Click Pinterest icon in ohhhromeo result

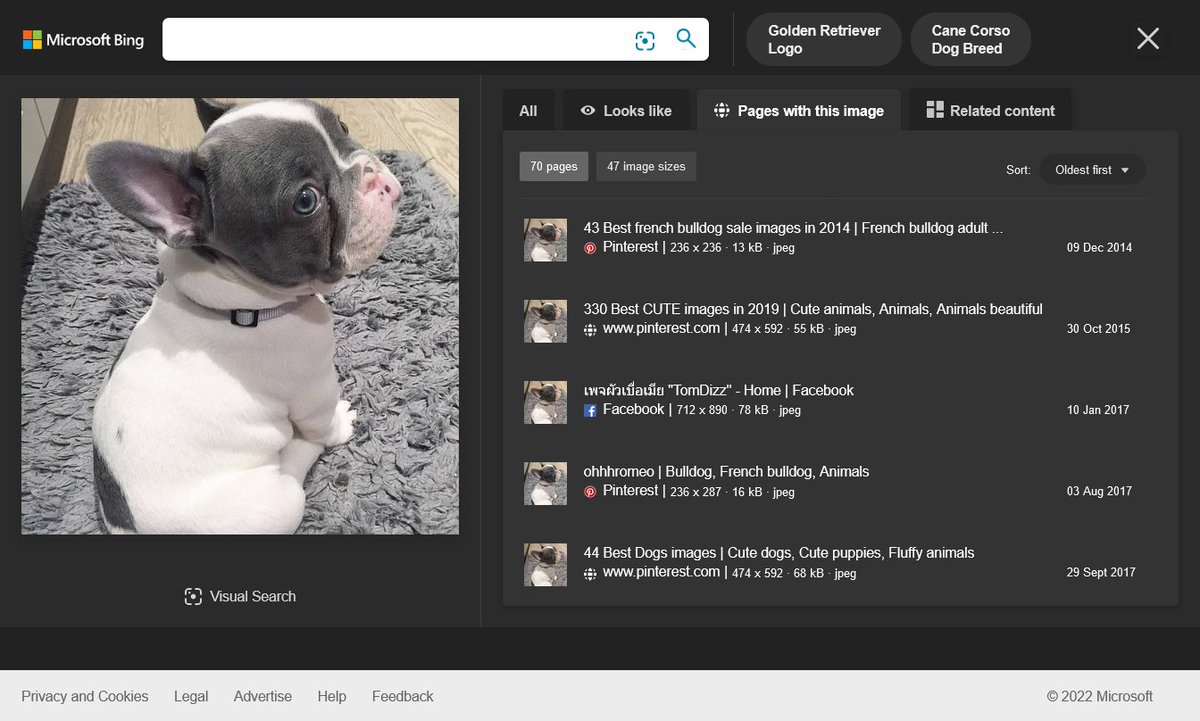click(x=590, y=492)
